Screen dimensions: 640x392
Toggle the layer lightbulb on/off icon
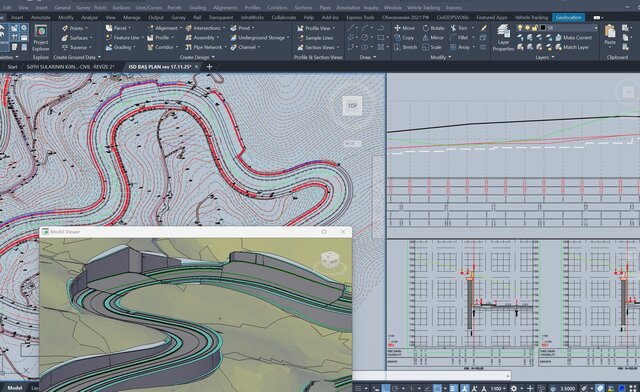(x=520, y=28)
